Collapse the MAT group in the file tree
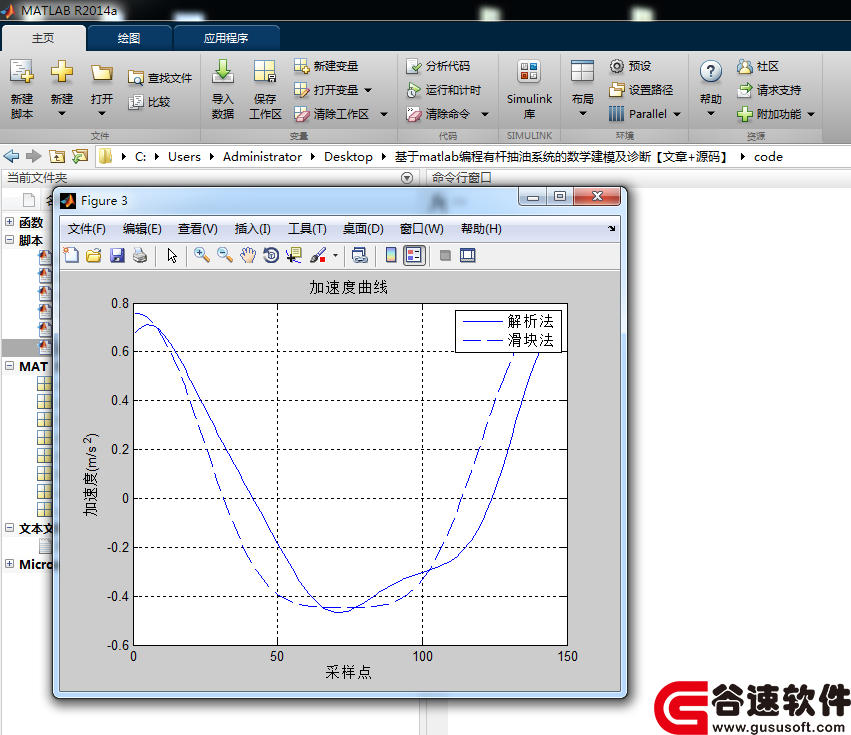Viewport: 851px width, 735px height. tap(9, 365)
